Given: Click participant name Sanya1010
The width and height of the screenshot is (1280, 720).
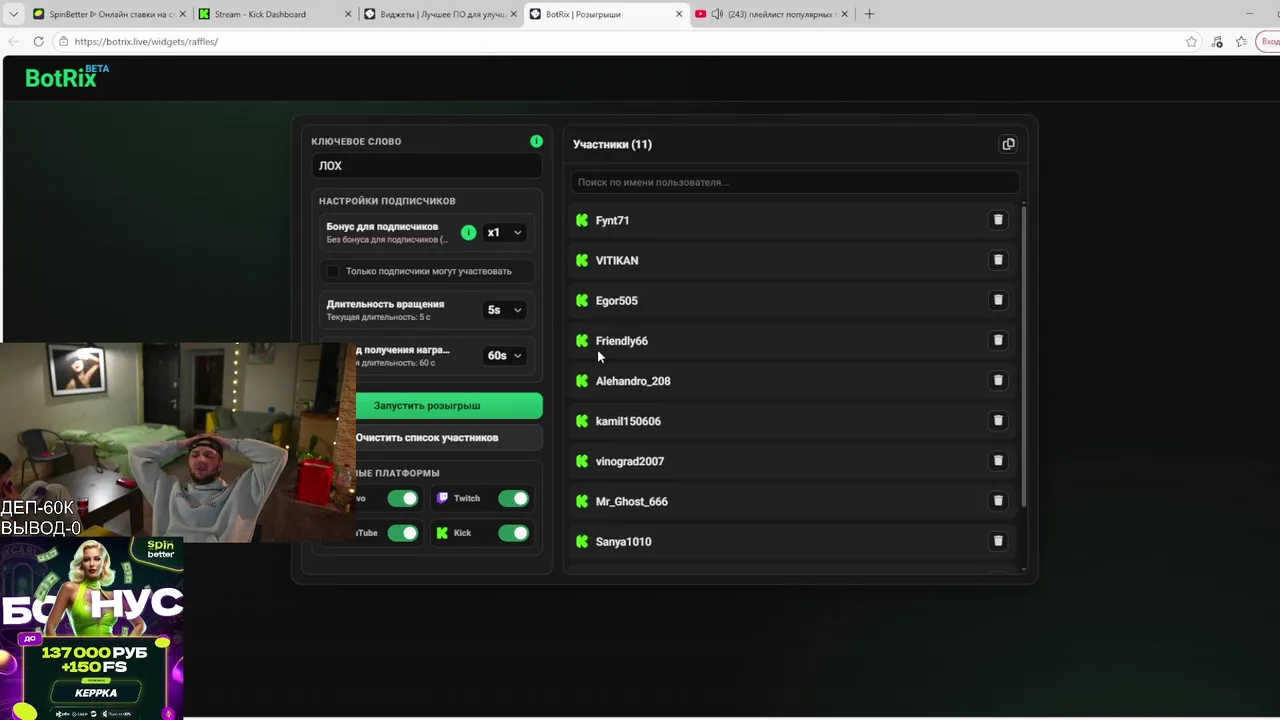Looking at the screenshot, I should (x=623, y=541).
